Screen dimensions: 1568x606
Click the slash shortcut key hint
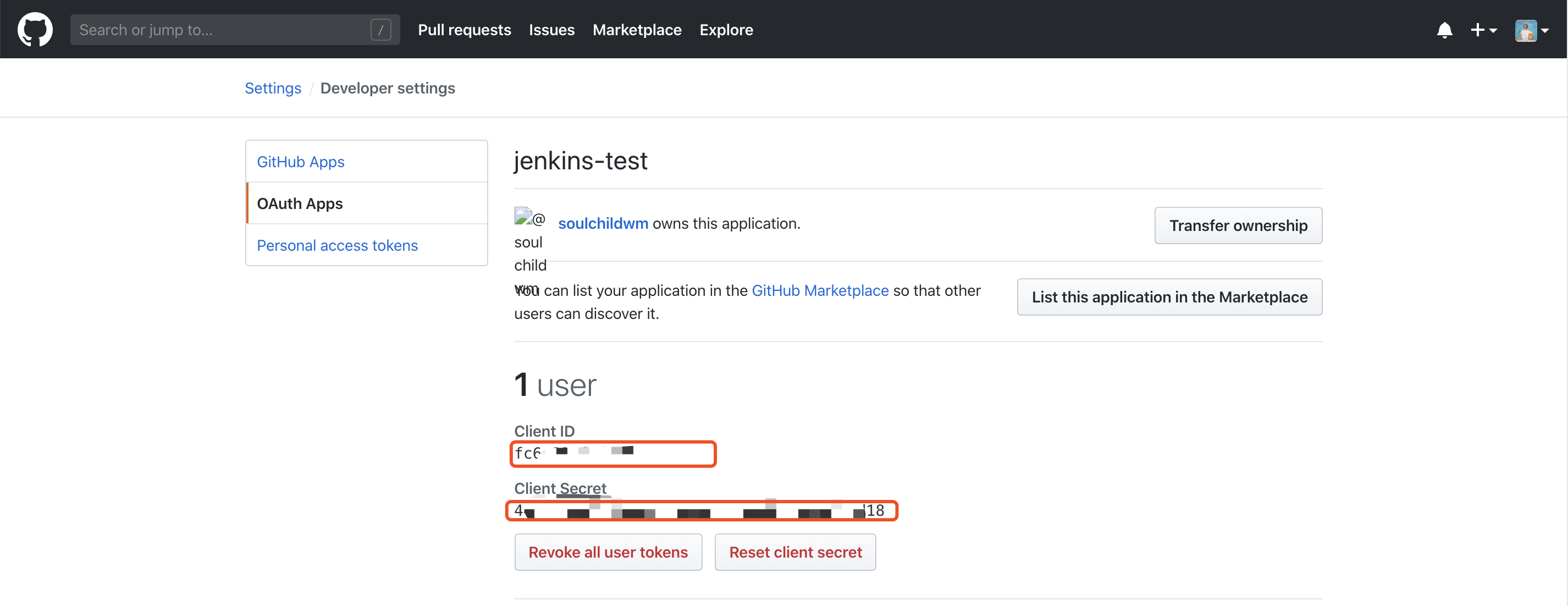tap(380, 30)
